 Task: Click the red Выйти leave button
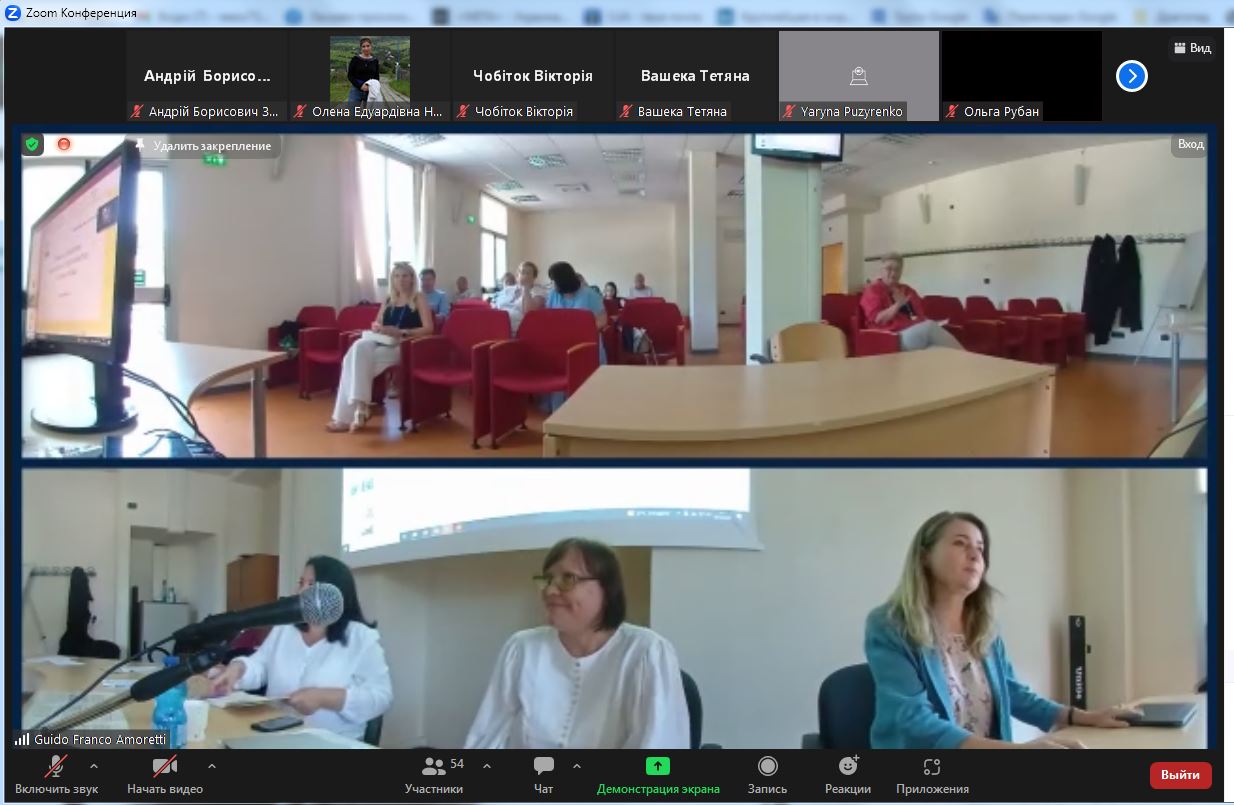(x=1180, y=775)
